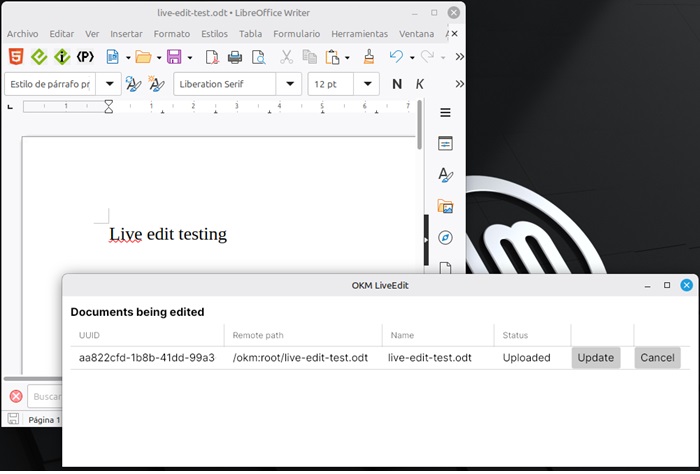Screen dimensions: 700x474
Task: Open the sidebar Page panel icon
Action: 445,268
